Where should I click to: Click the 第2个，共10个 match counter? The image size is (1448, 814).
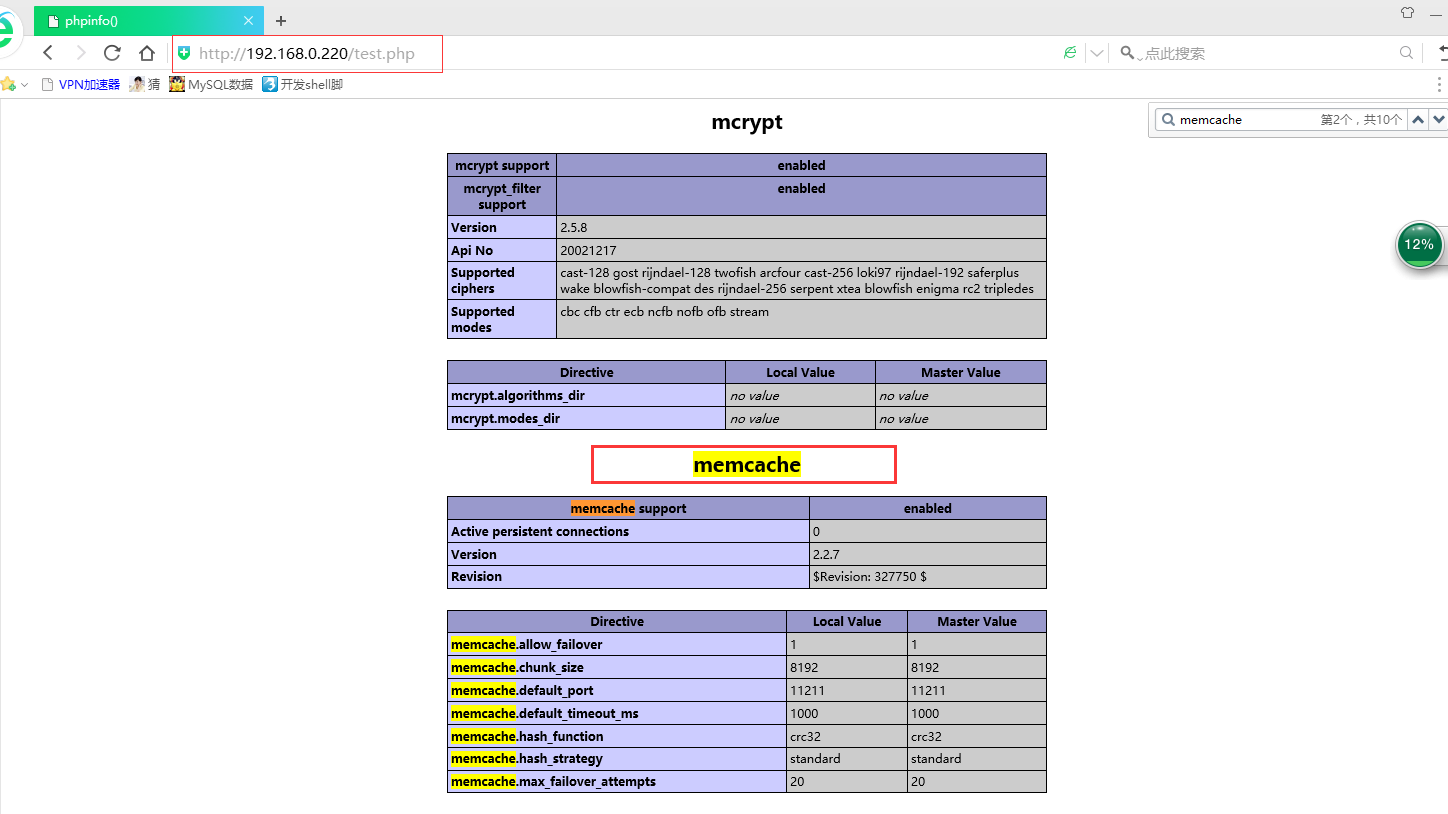1361,120
